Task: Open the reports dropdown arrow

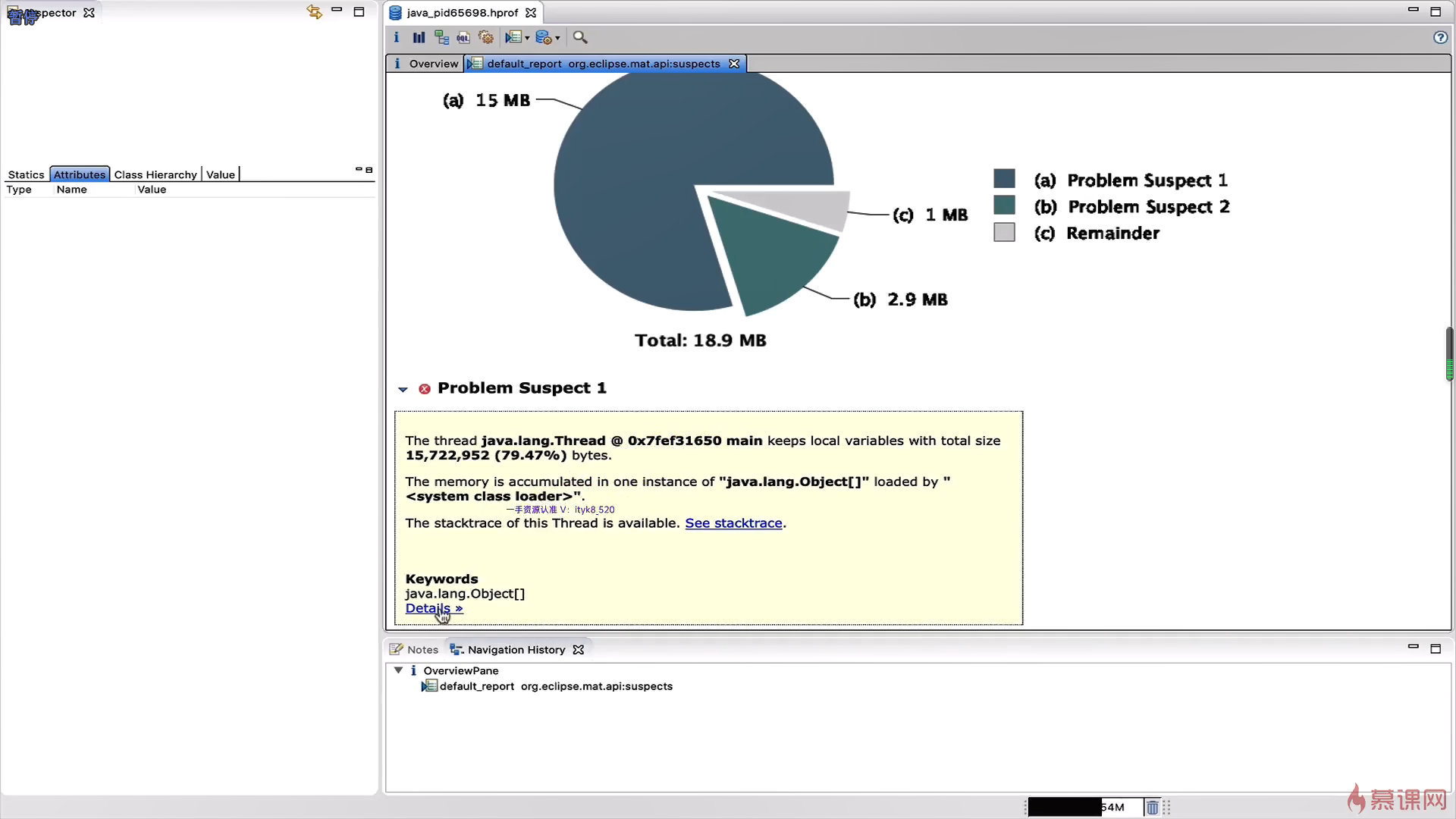Action: click(527, 38)
